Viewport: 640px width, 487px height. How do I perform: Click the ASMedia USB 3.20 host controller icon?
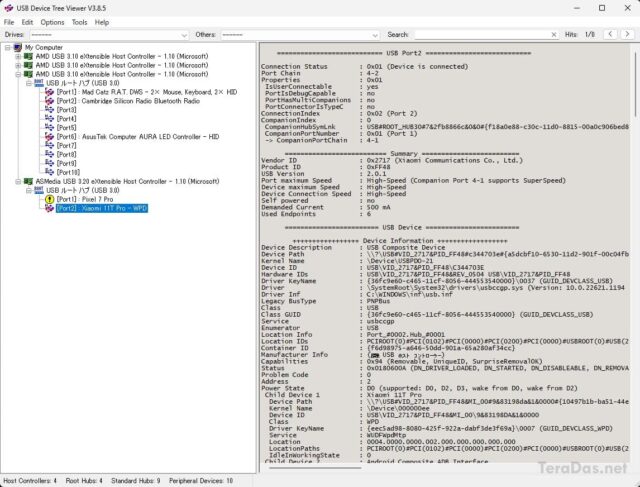29,181
